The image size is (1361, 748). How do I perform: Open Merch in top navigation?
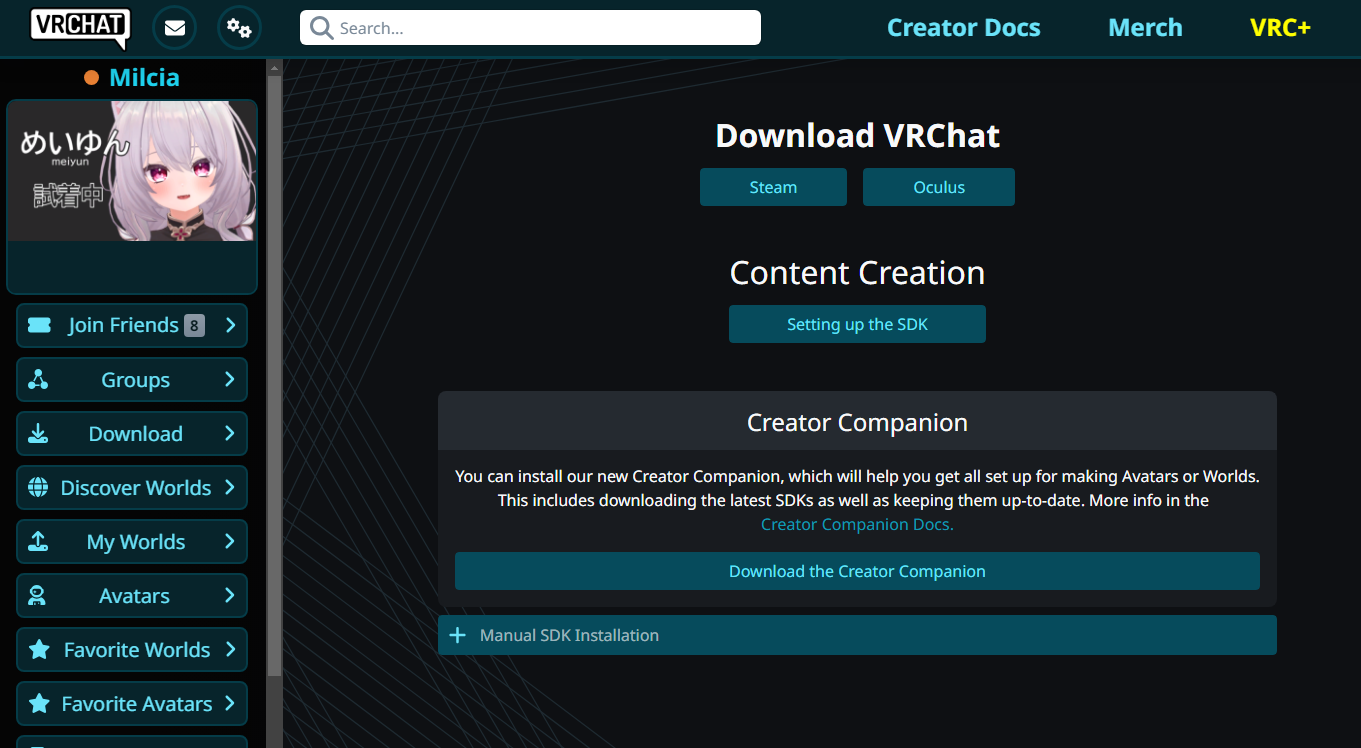[1145, 28]
